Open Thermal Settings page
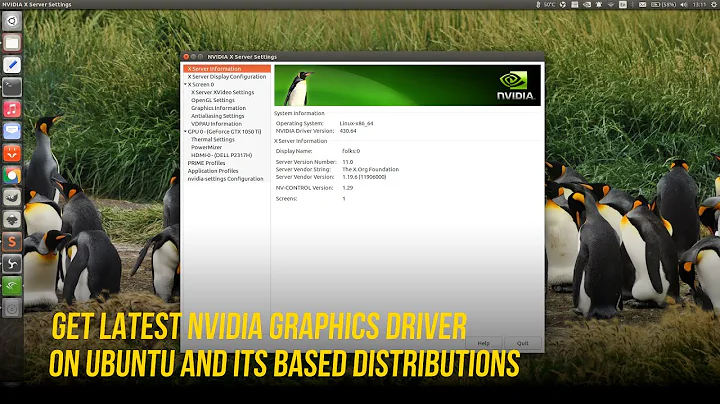Image resolution: width=720 pixels, height=404 pixels. pyautogui.click(x=213, y=140)
